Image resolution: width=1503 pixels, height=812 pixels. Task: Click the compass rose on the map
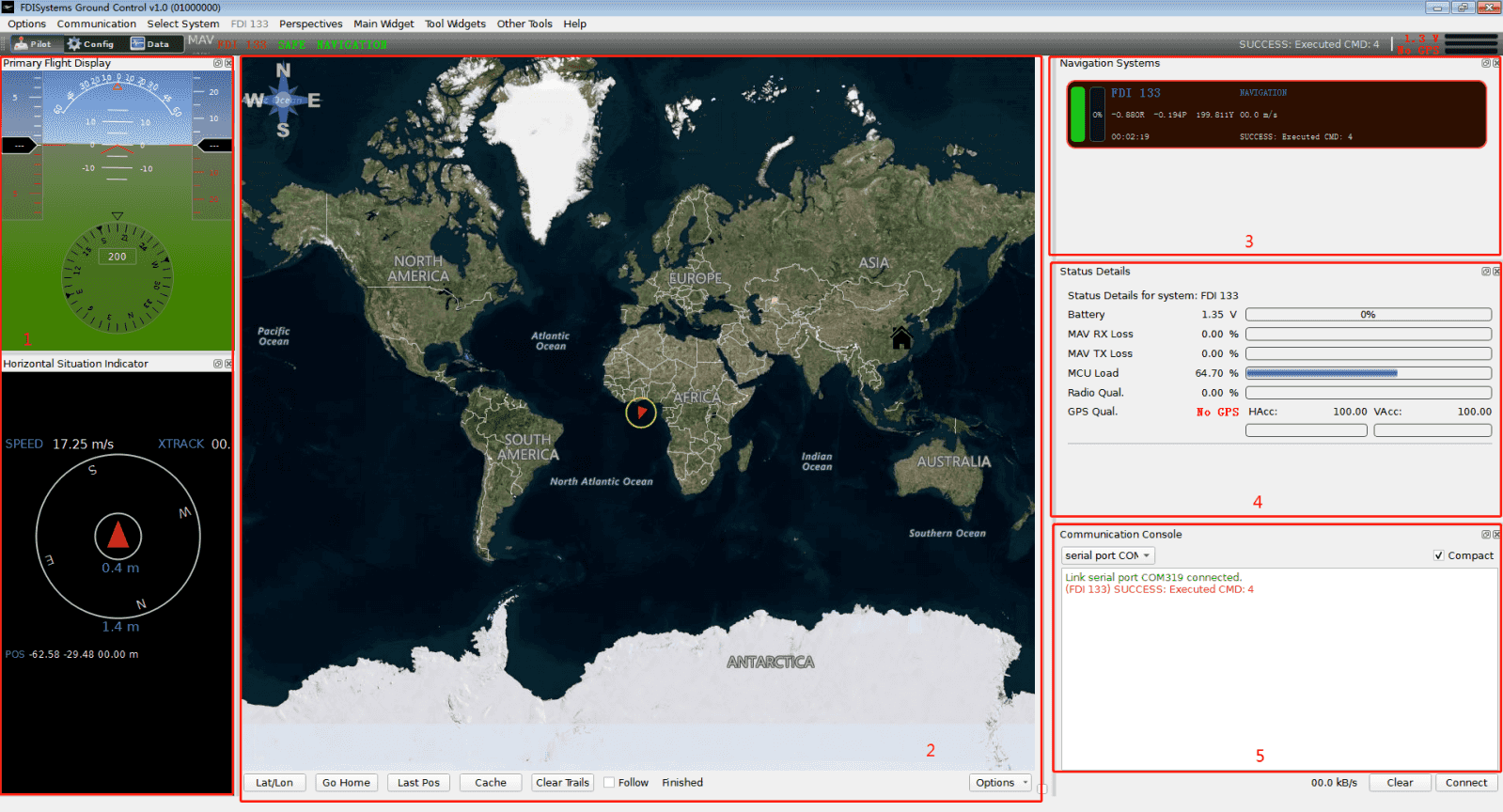pyautogui.click(x=283, y=100)
